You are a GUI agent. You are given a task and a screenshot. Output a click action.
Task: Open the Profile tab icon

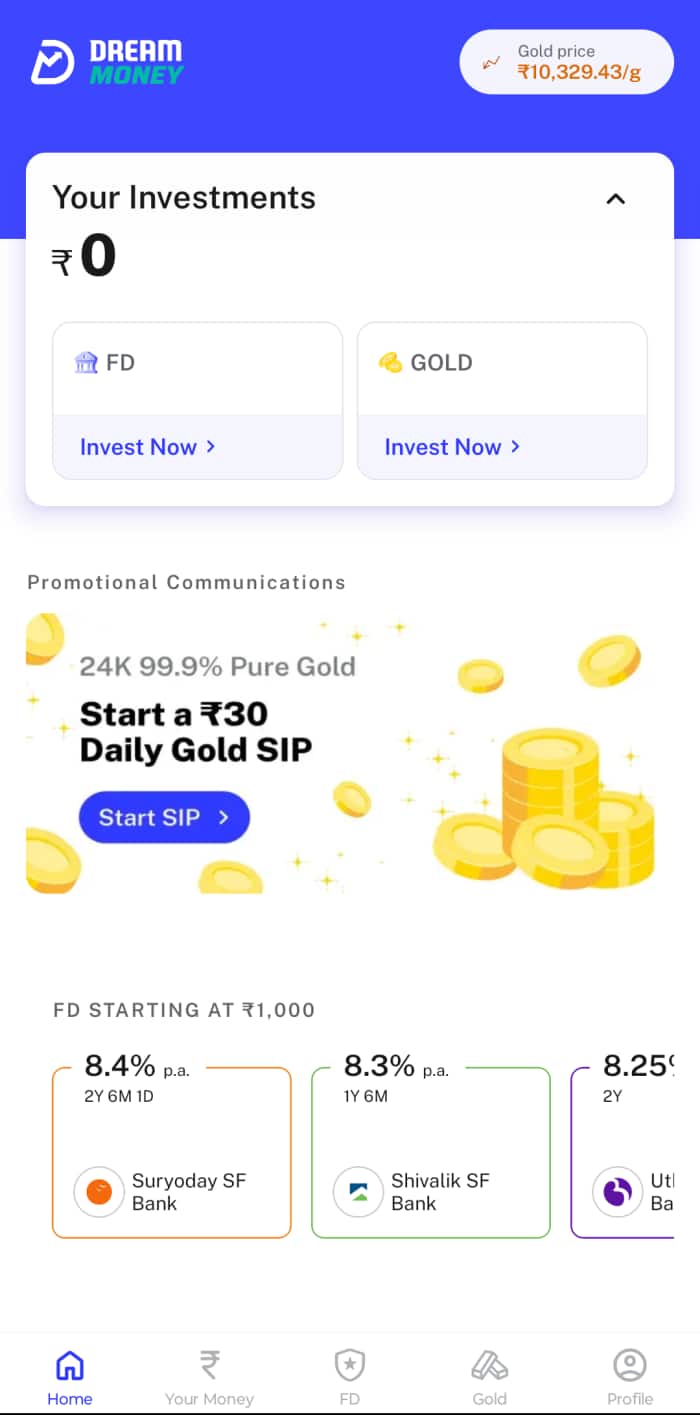(630, 1366)
